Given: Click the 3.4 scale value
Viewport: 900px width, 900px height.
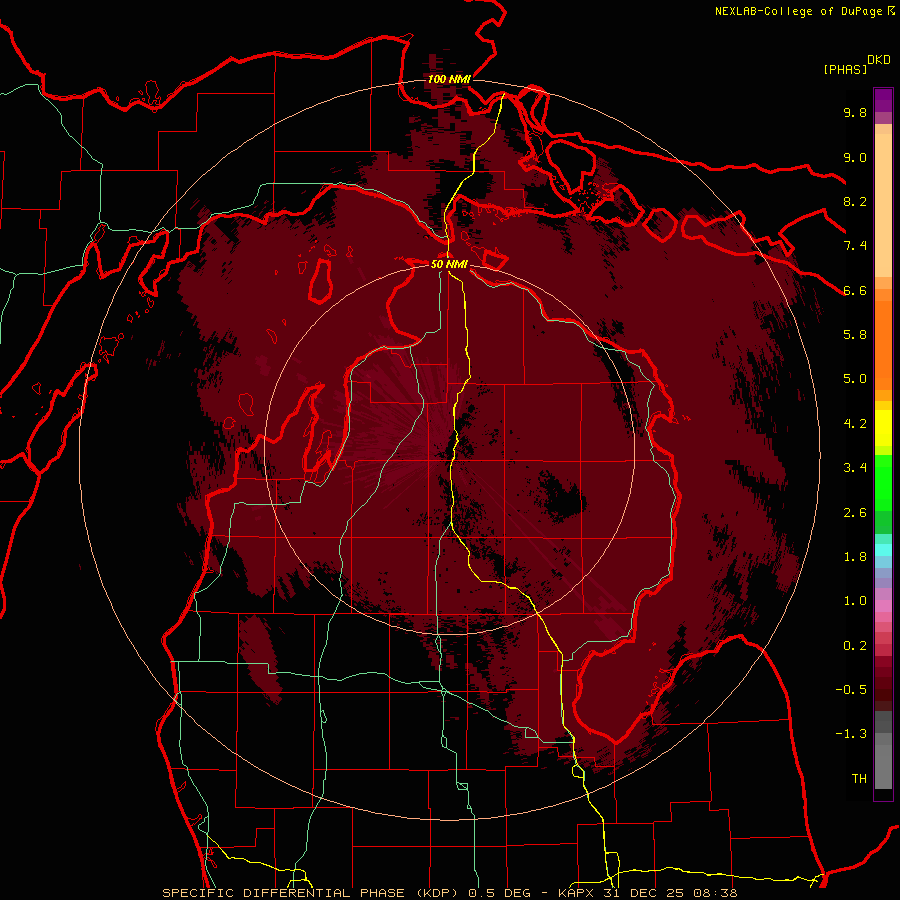Looking at the screenshot, I should pyautogui.click(x=855, y=468).
